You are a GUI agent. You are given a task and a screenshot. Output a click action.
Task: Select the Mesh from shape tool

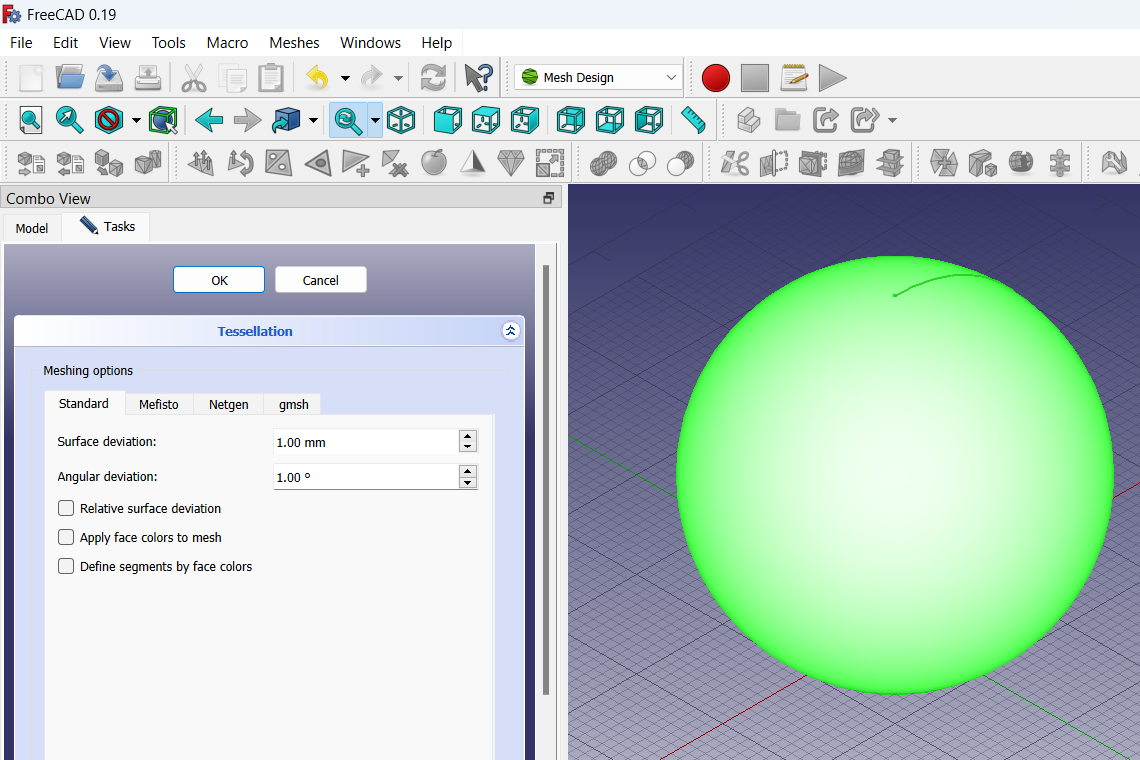point(109,162)
